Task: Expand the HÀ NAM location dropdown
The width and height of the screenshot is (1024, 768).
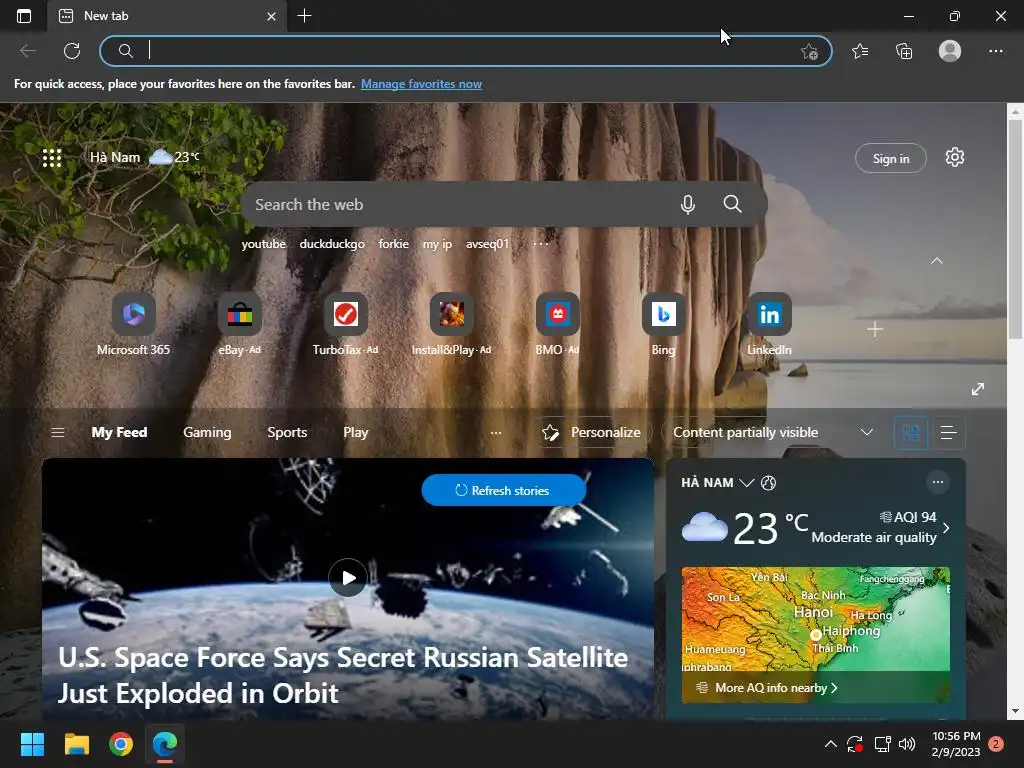Action: pos(746,483)
